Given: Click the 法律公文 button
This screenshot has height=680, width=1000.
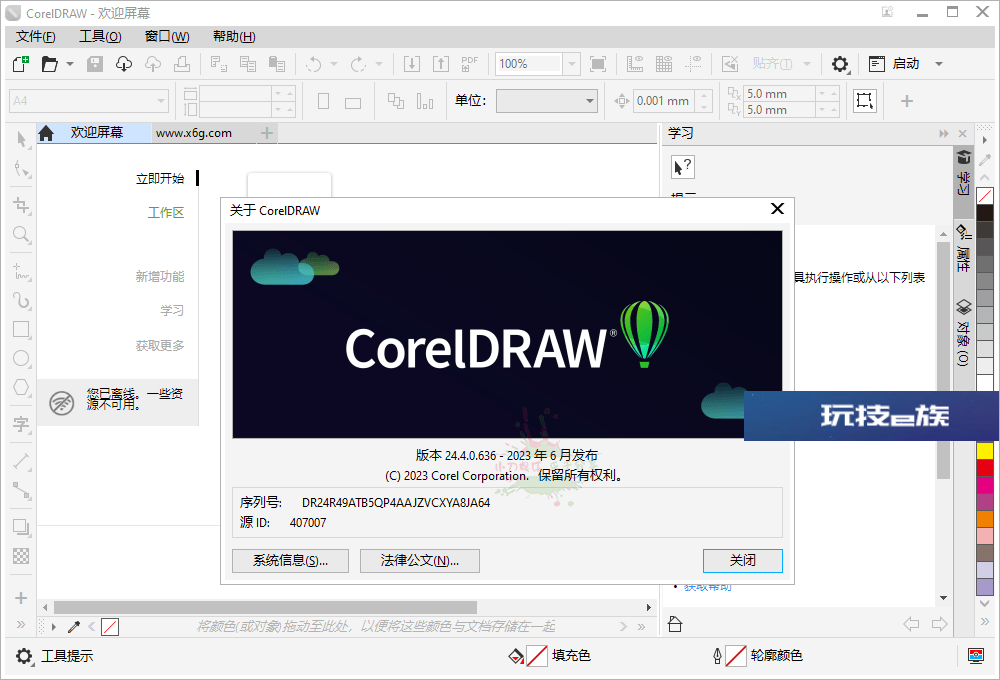Looking at the screenshot, I should 420,561.
